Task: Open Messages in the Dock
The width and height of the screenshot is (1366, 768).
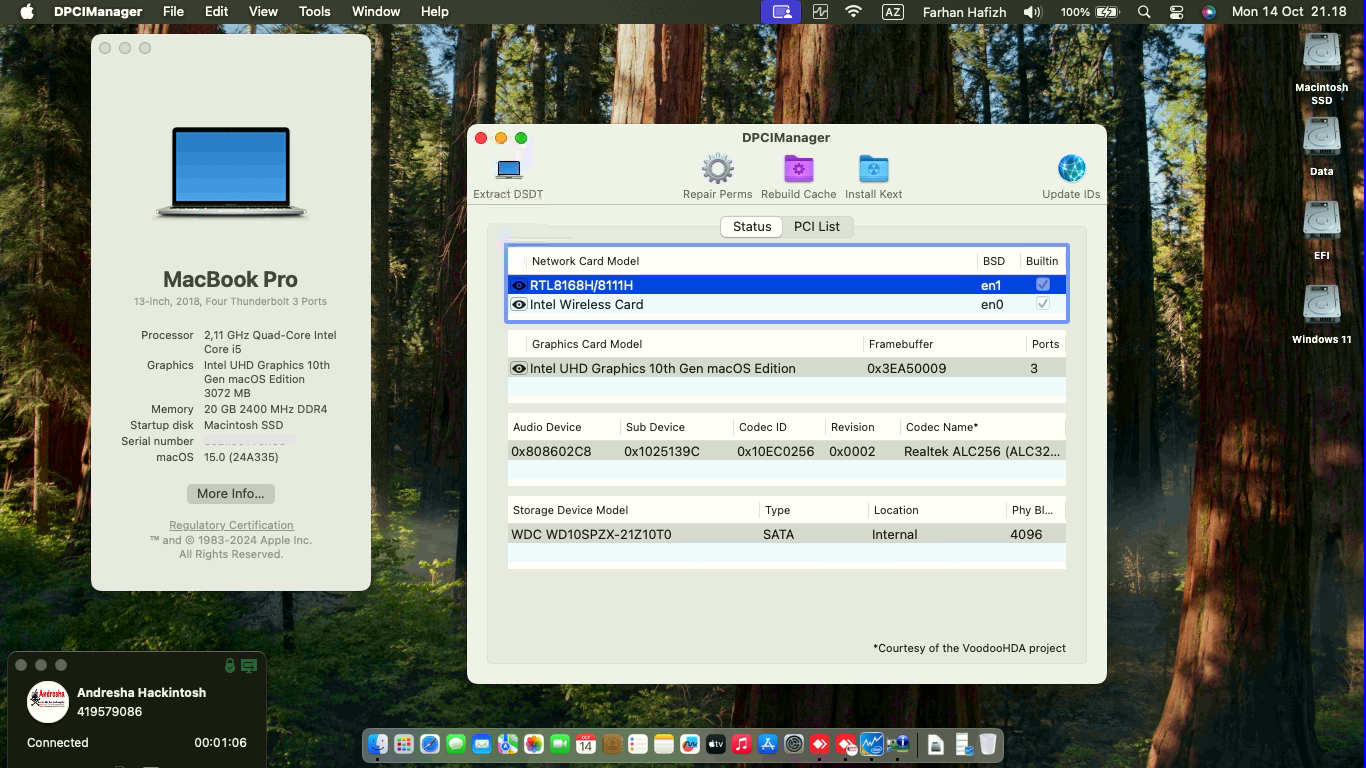Action: (456, 744)
